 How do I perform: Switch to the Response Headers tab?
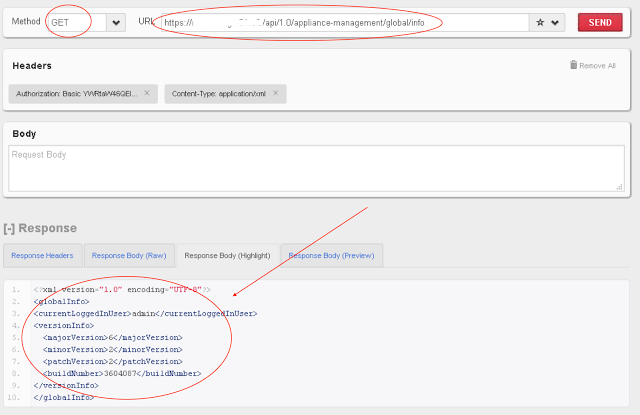[42, 256]
